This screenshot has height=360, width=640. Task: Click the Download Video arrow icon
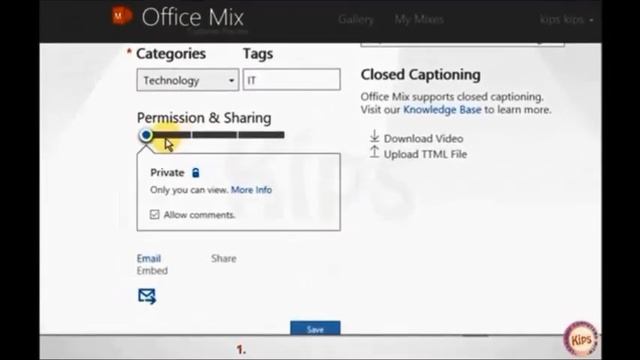click(x=374, y=136)
